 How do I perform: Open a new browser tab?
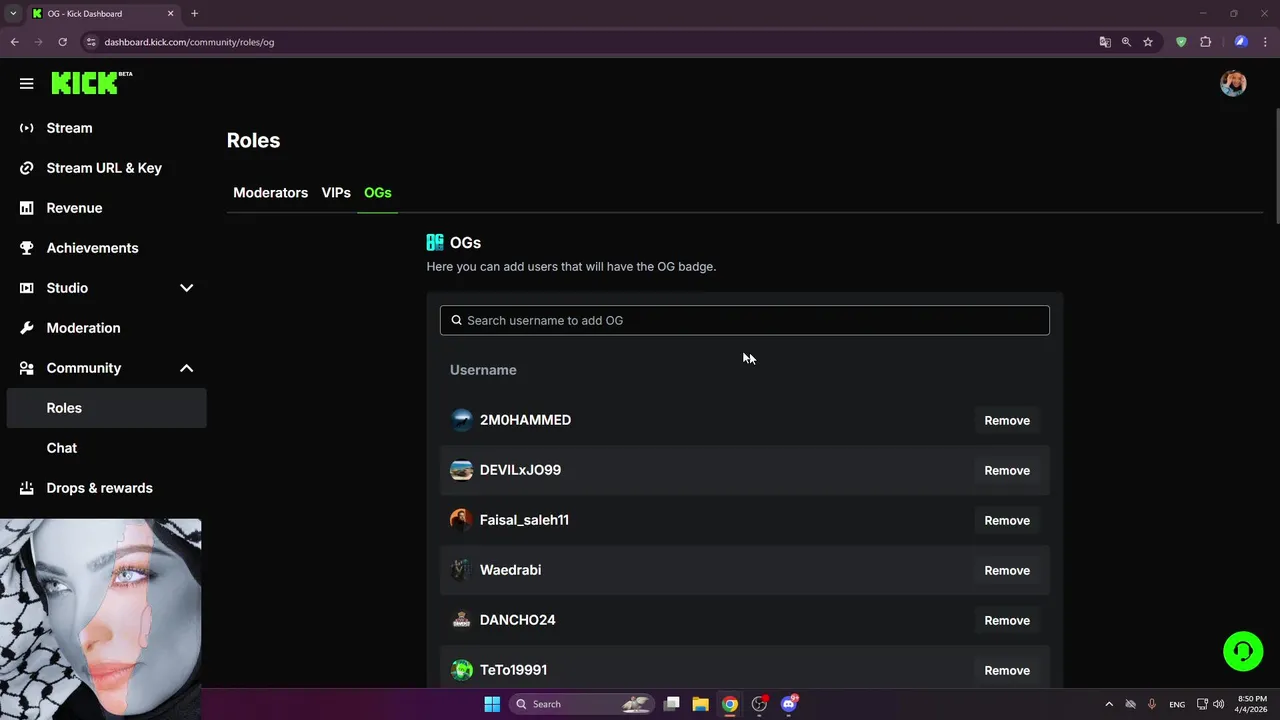[194, 13]
